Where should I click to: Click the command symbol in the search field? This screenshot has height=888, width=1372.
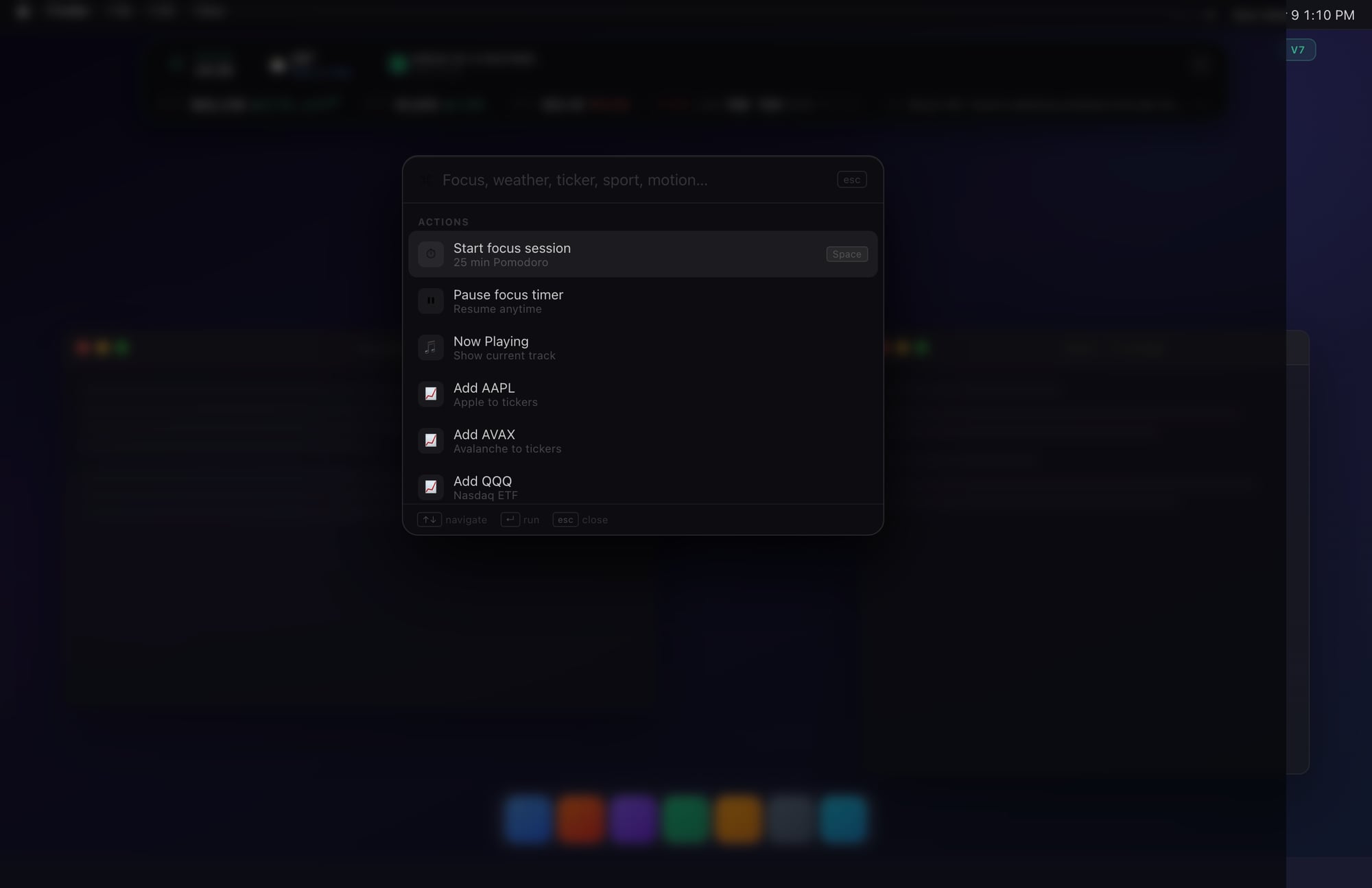click(x=425, y=180)
